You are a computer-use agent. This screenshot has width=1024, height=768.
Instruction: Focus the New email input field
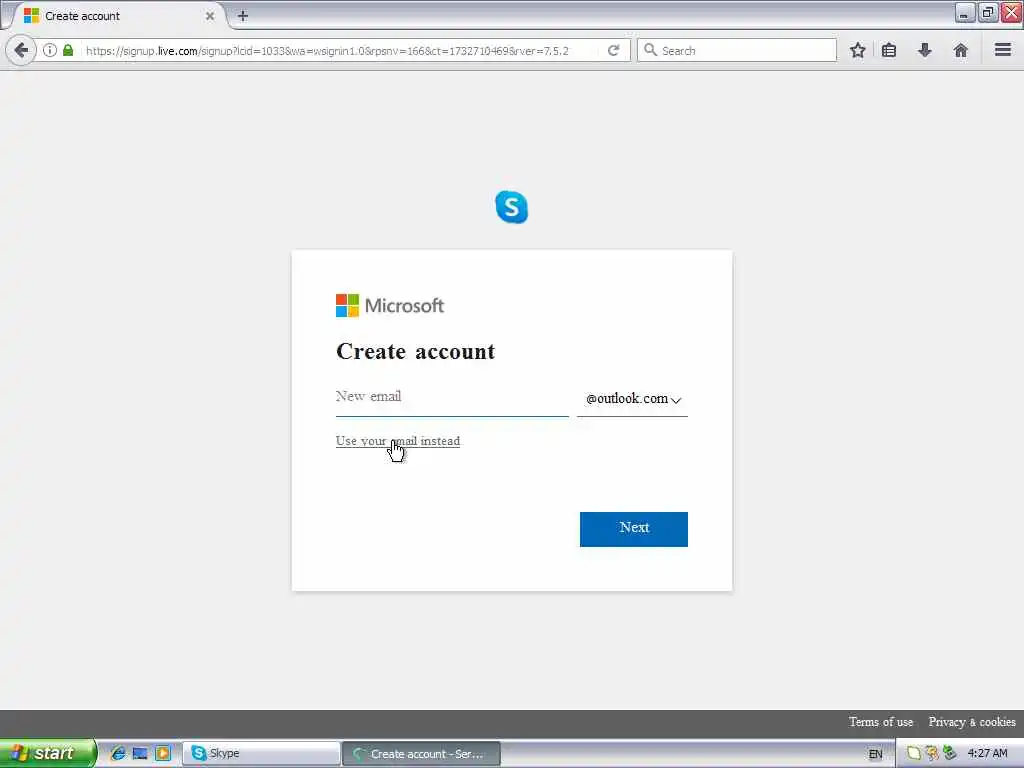click(452, 398)
